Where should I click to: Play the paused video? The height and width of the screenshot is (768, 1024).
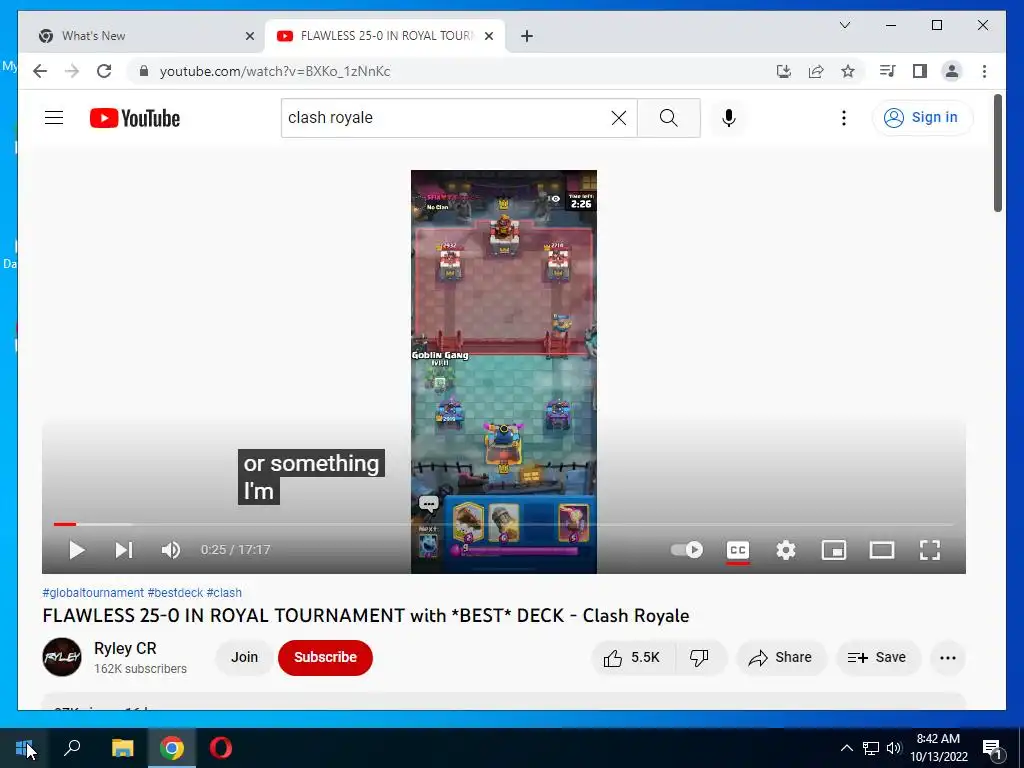pos(77,550)
